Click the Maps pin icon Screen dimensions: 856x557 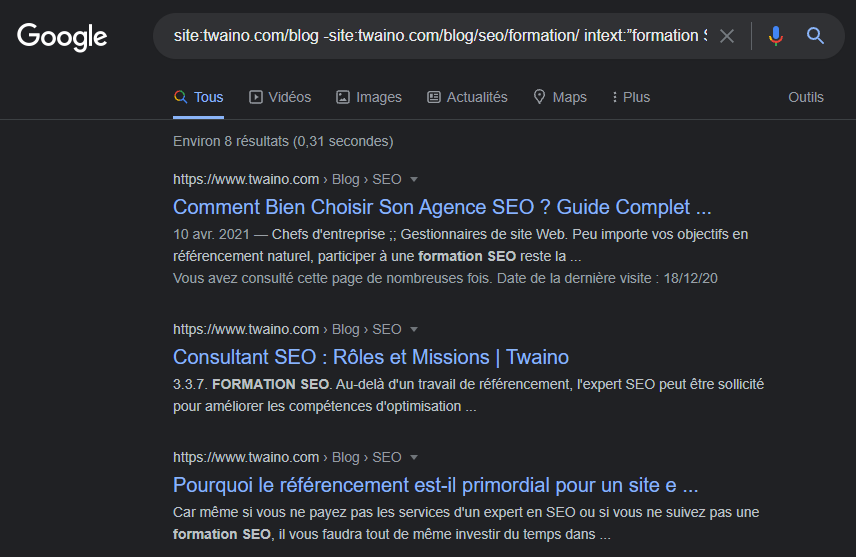click(x=539, y=97)
